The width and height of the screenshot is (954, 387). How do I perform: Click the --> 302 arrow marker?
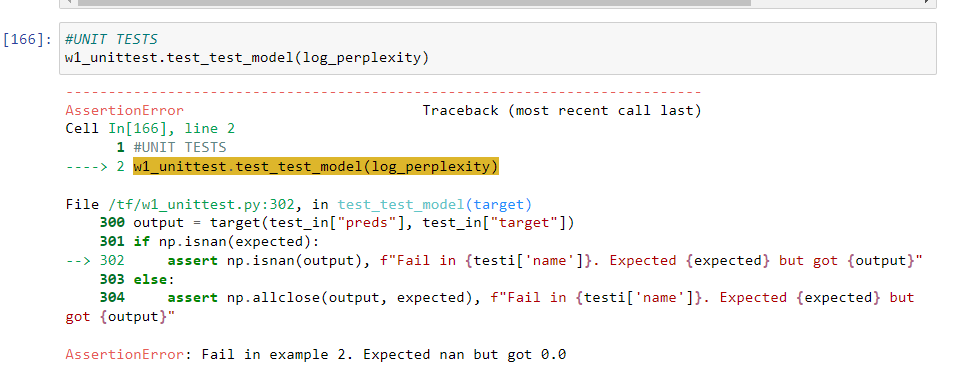pyautogui.click(x=94, y=260)
